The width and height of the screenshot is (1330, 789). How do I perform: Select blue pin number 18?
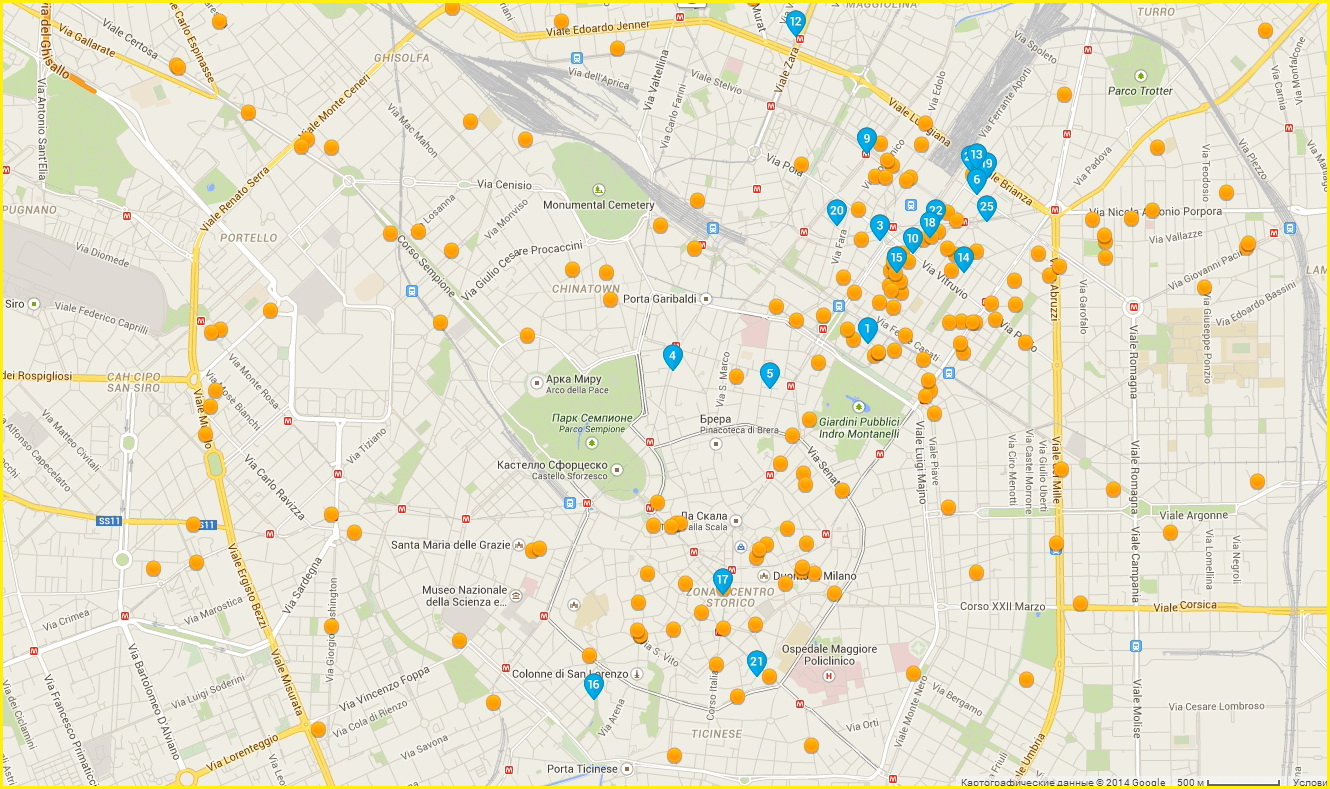coord(930,224)
